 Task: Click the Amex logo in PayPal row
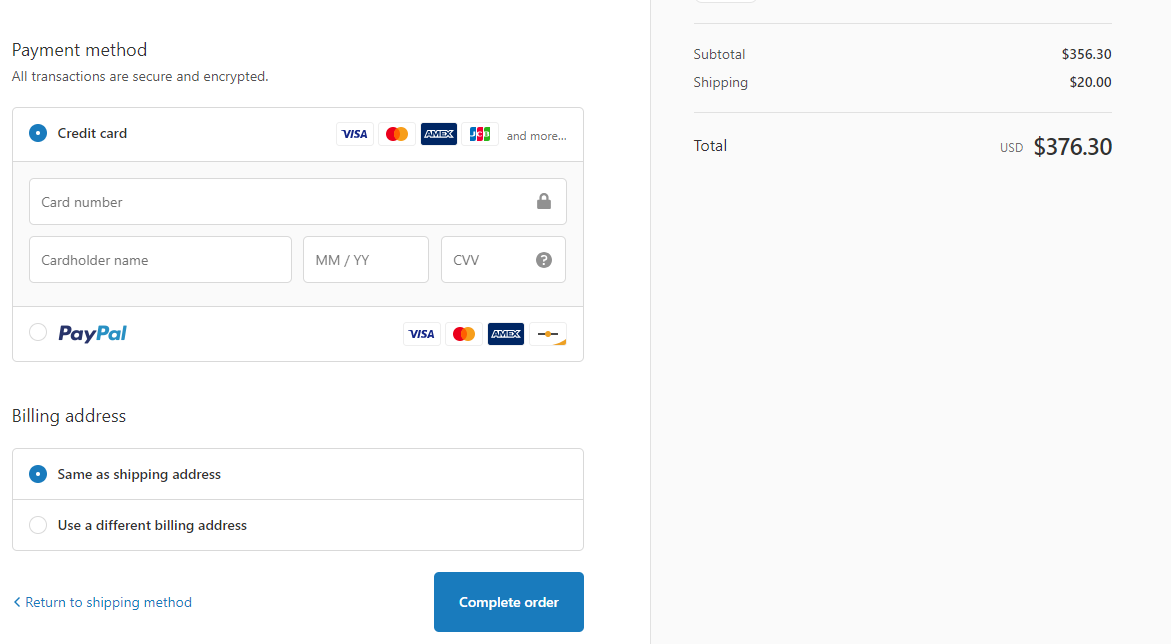506,334
